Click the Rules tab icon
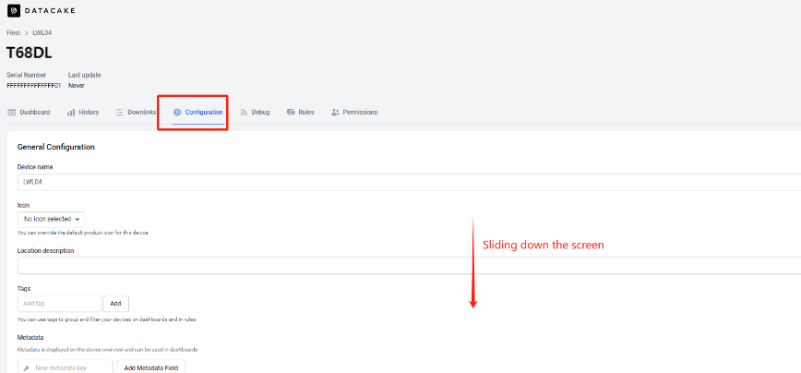 pyautogui.click(x=291, y=112)
